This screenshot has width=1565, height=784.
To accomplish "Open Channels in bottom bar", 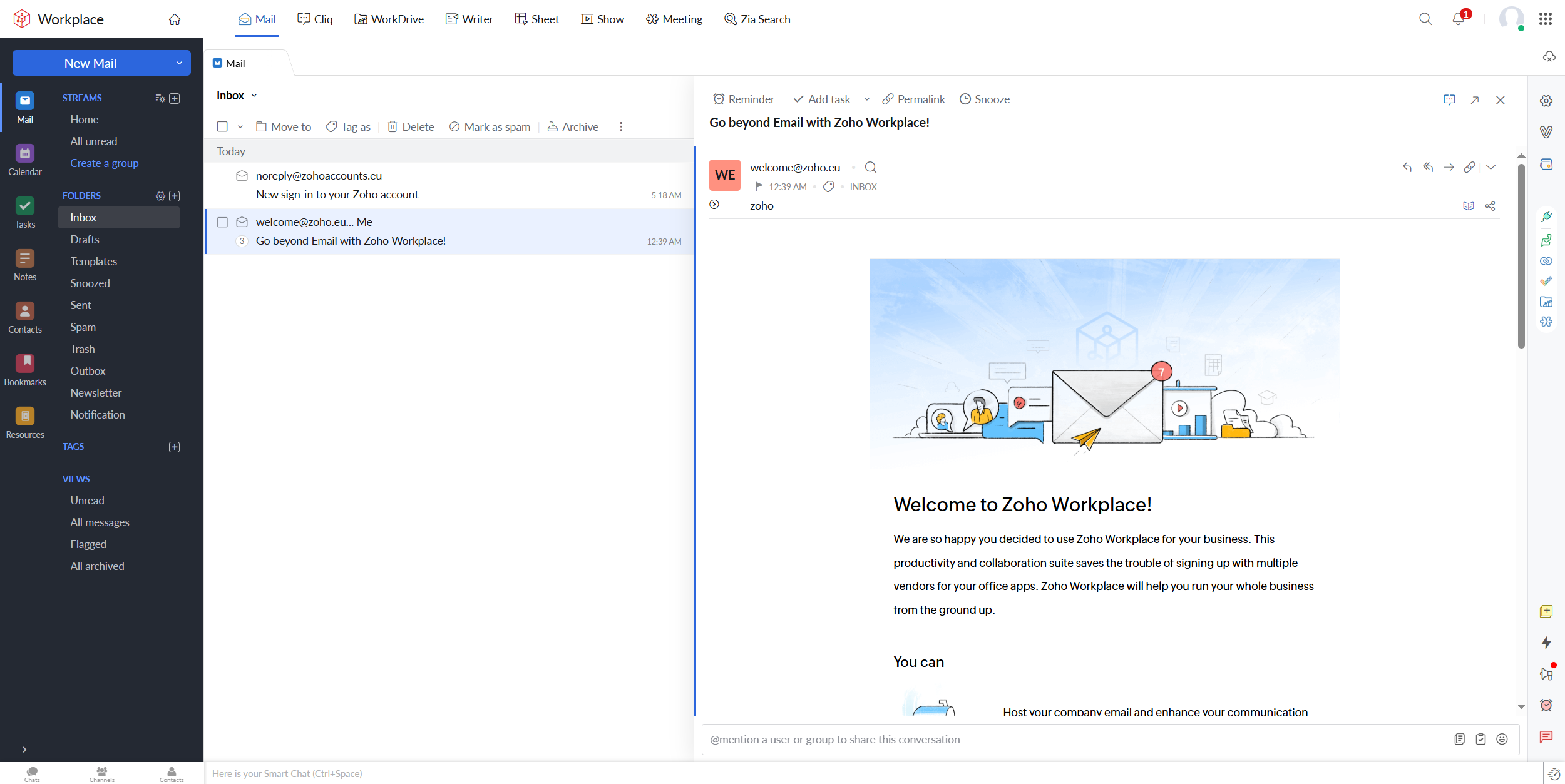I will click(x=101, y=774).
